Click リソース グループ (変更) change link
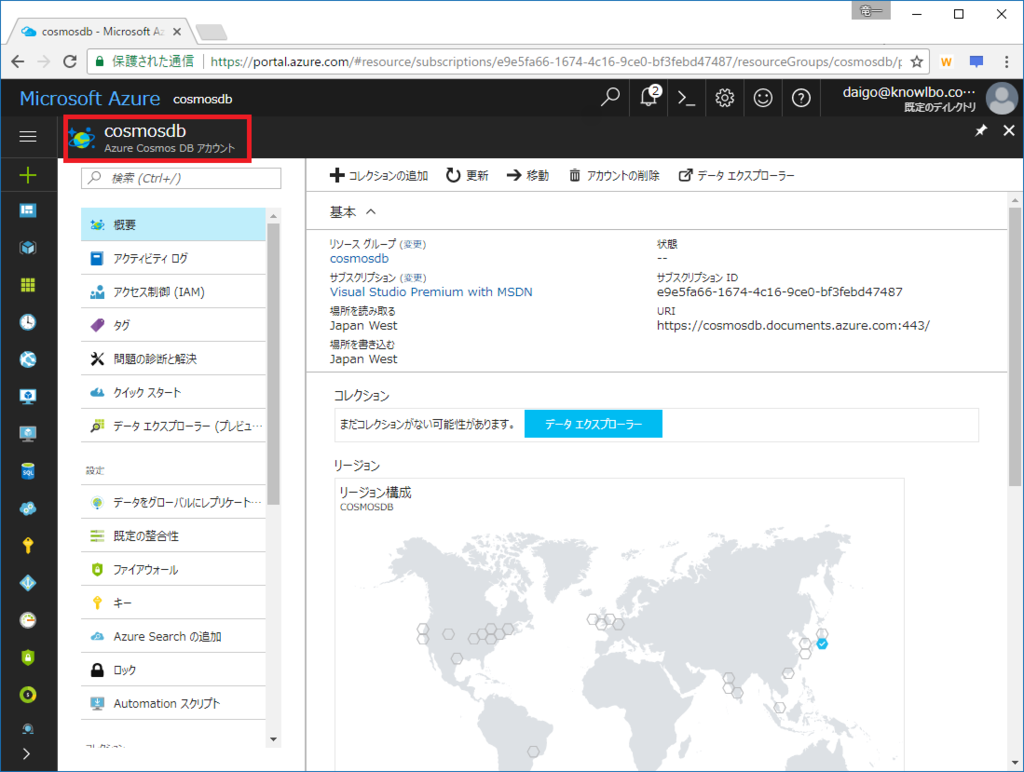1024x772 pixels. pos(413,244)
